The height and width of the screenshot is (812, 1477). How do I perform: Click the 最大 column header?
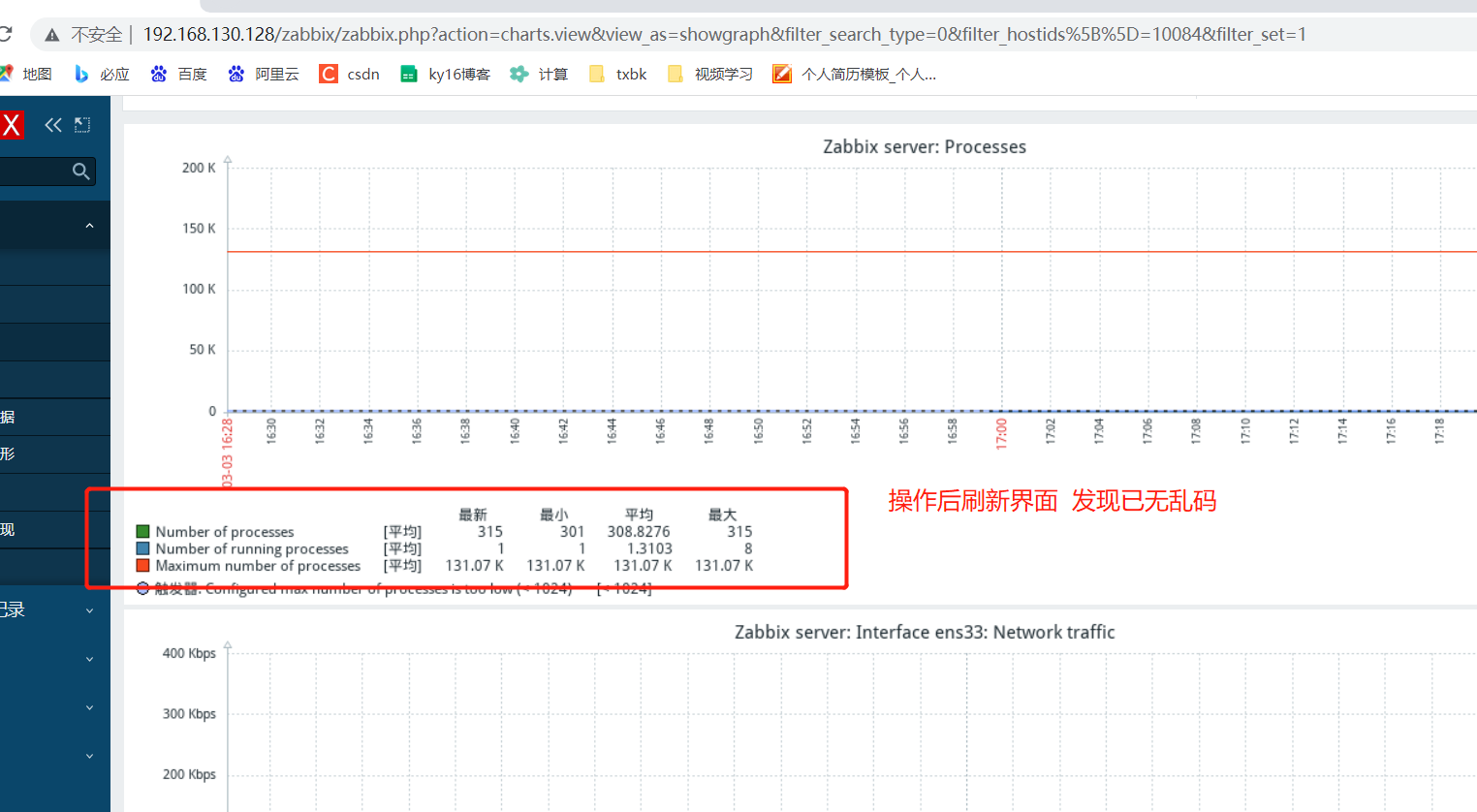(x=723, y=515)
